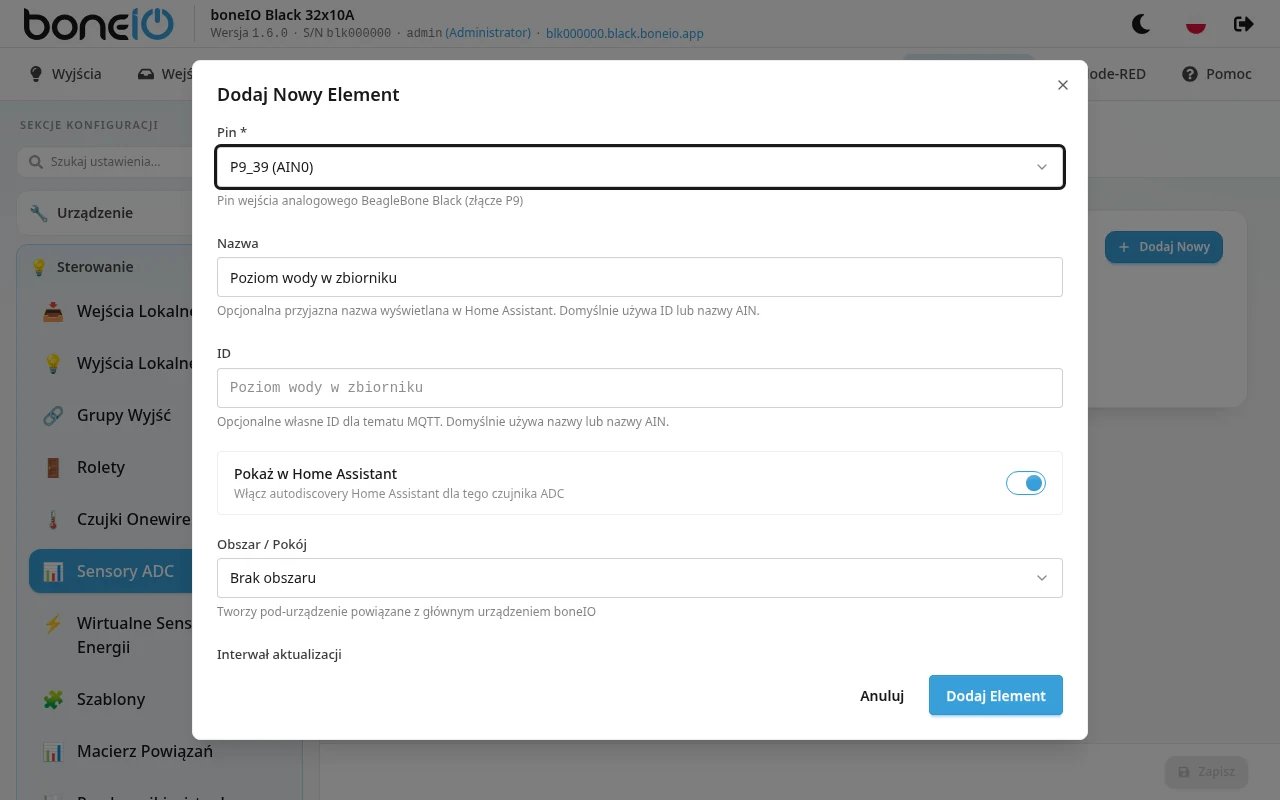Viewport: 1280px width, 800px height.
Task: Click the Dodaj Nowy button
Action: coord(1164,247)
